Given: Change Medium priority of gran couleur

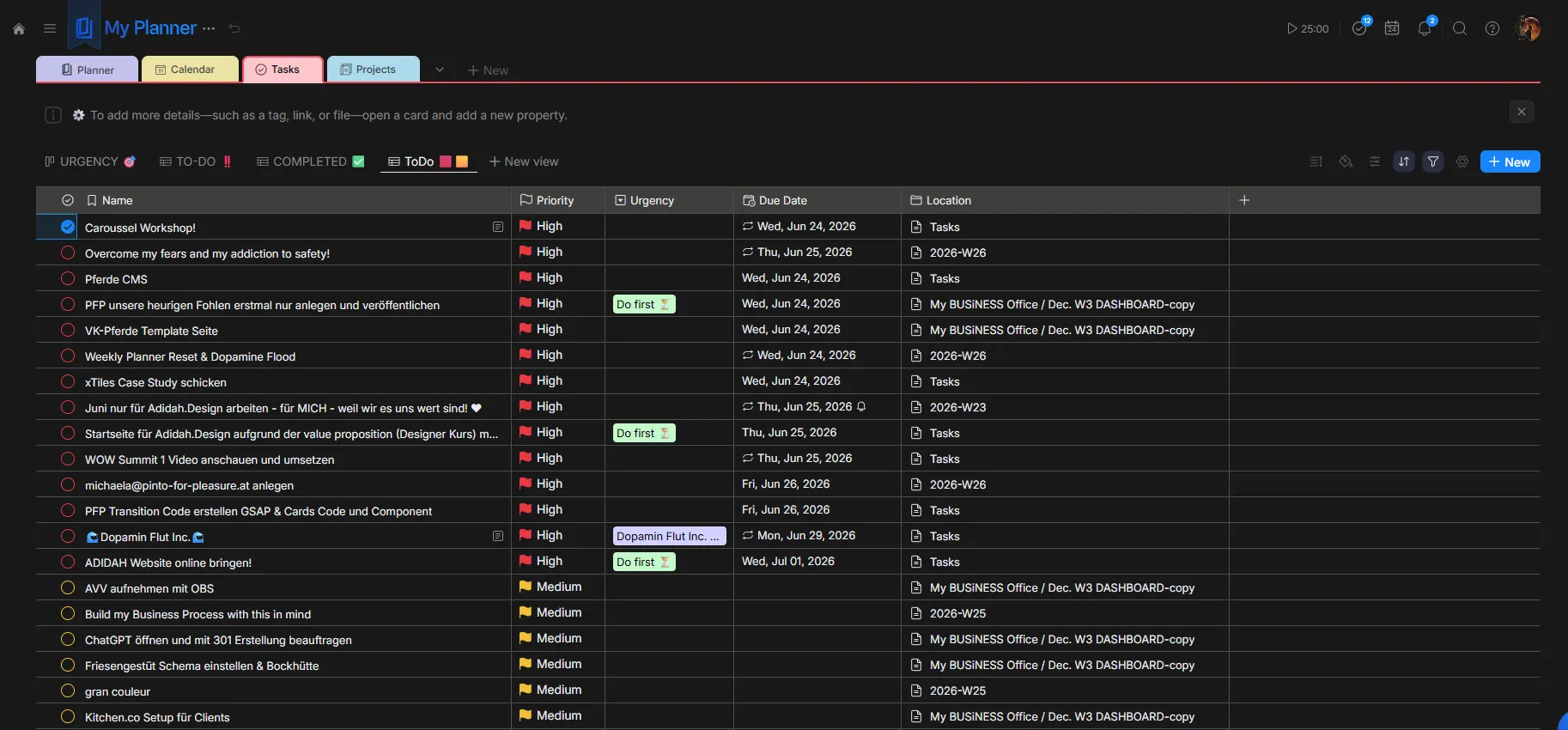Looking at the screenshot, I should click(550, 690).
